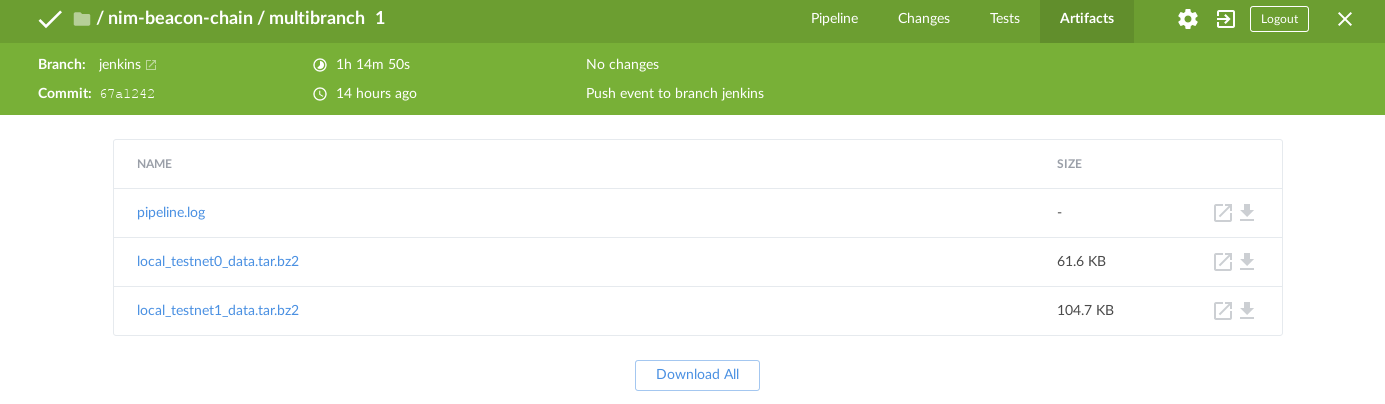
Task: Click the 61.6 KB size value
Action: pyautogui.click(x=1081, y=262)
